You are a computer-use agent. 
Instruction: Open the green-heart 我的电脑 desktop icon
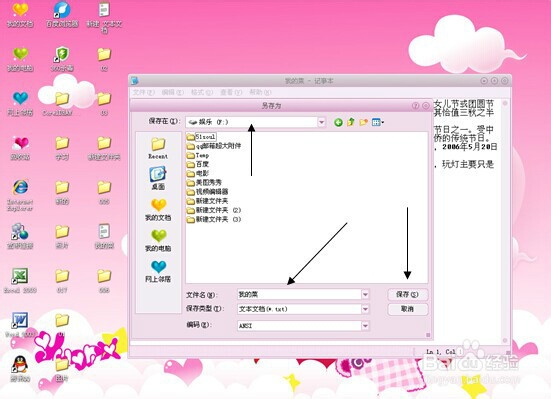(x=20, y=59)
